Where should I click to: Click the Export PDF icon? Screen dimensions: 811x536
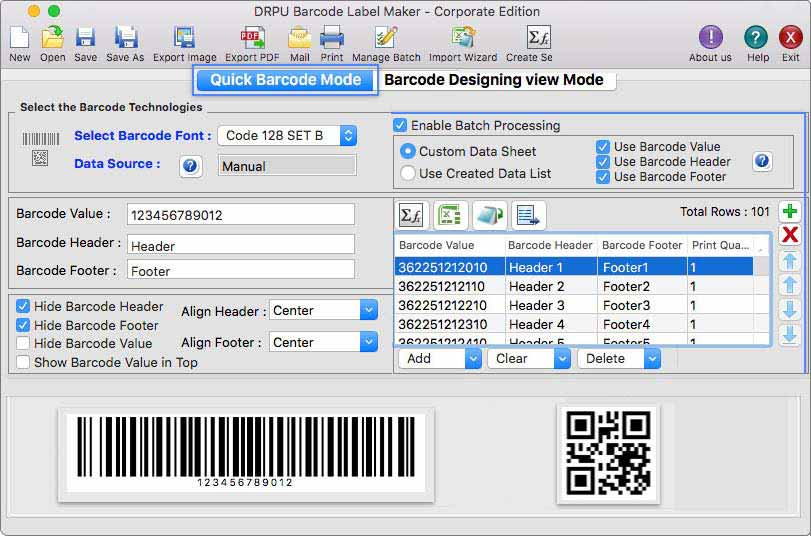click(x=252, y=38)
